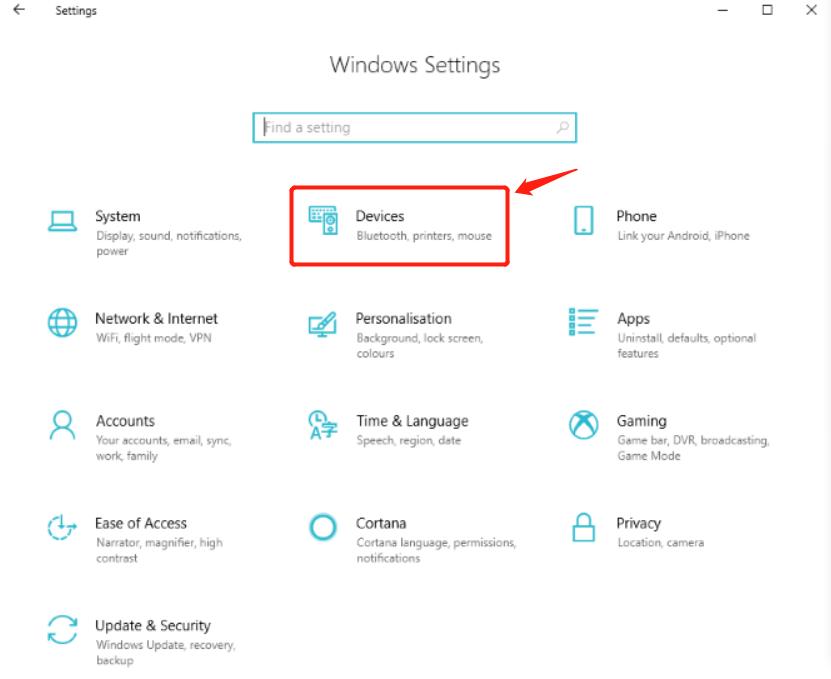Click the Find a setting search field
The height and width of the screenshot is (679, 831).
[x=400, y=128]
